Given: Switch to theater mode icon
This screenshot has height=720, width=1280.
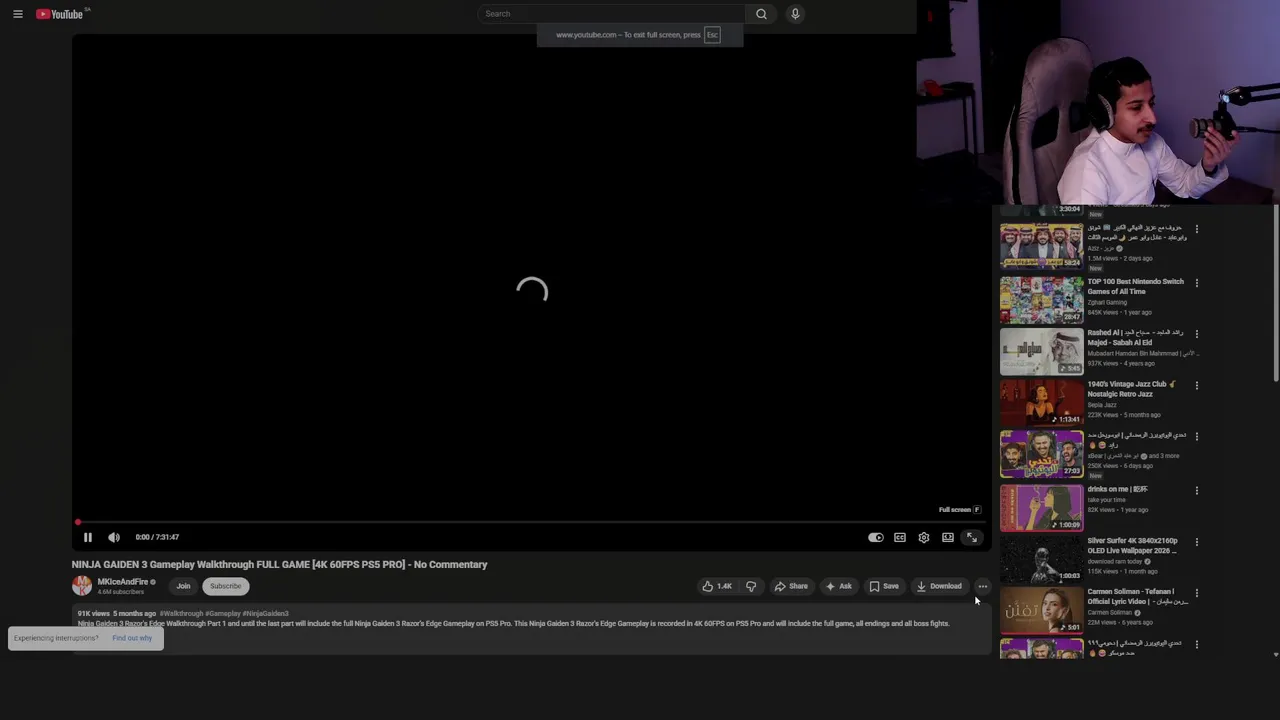Looking at the screenshot, I should [x=948, y=537].
